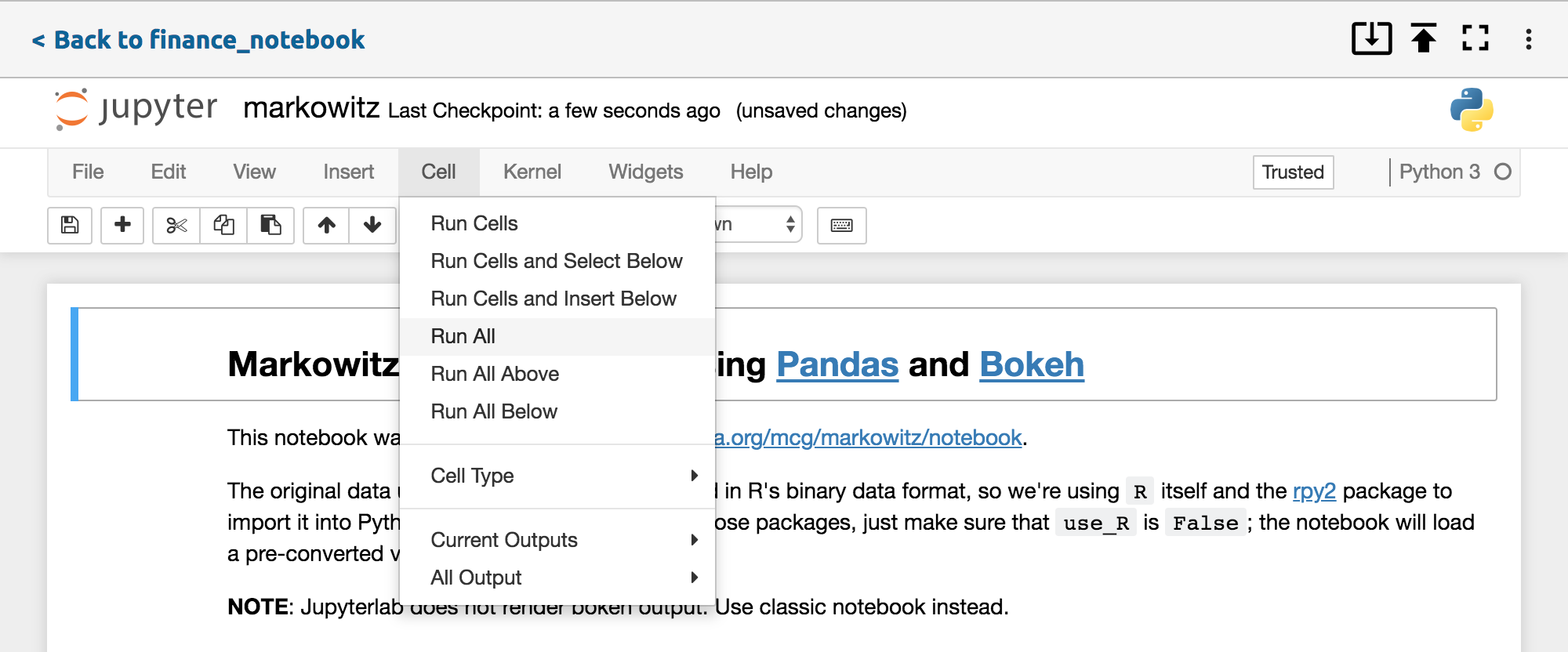Click the download notebook icon
Screen dimensions: 1568x652
point(1371,38)
